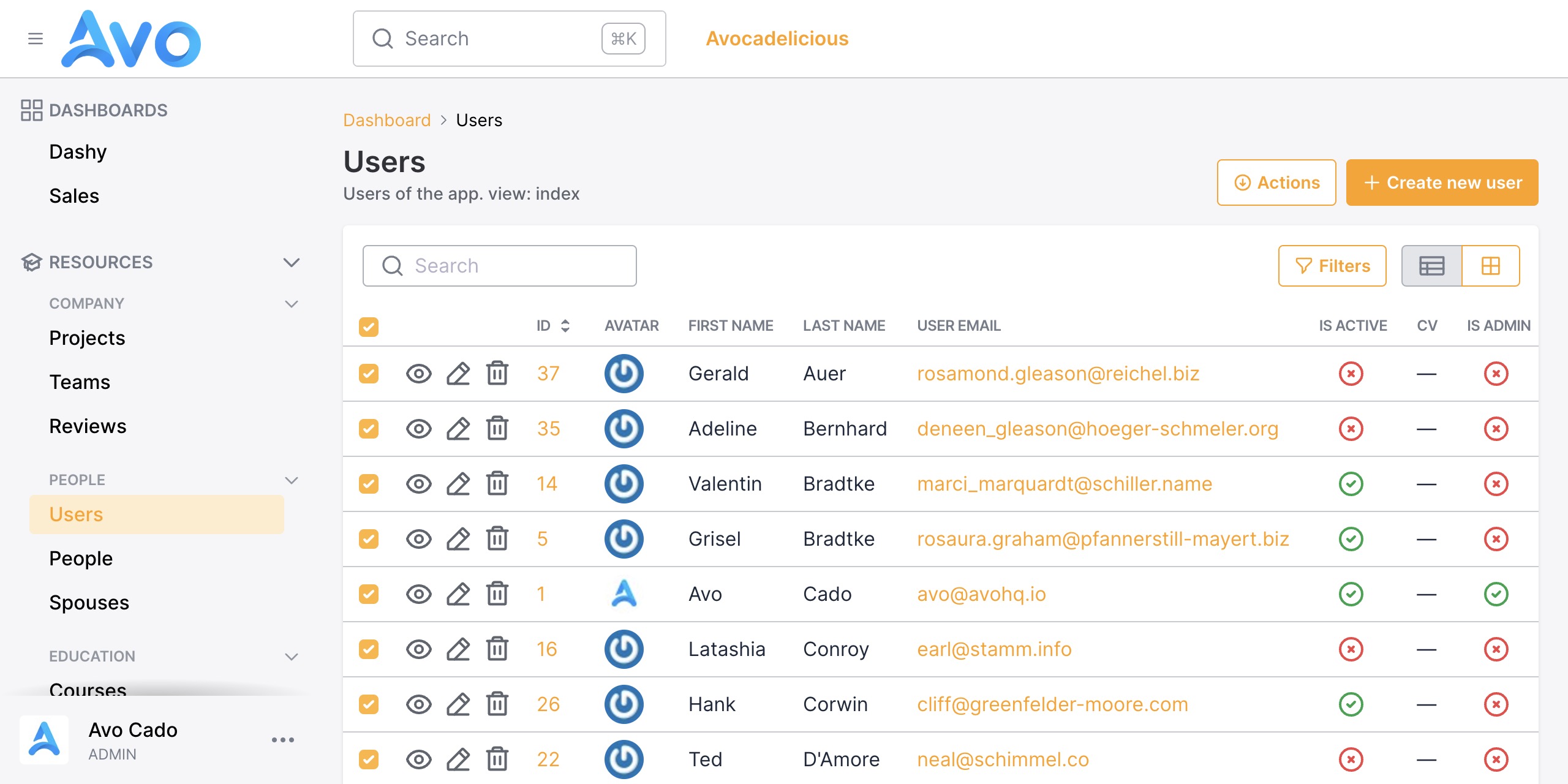This screenshot has height=784, width=1568.
Task: Switch to table view icon
Action: tap(1432, 266)
